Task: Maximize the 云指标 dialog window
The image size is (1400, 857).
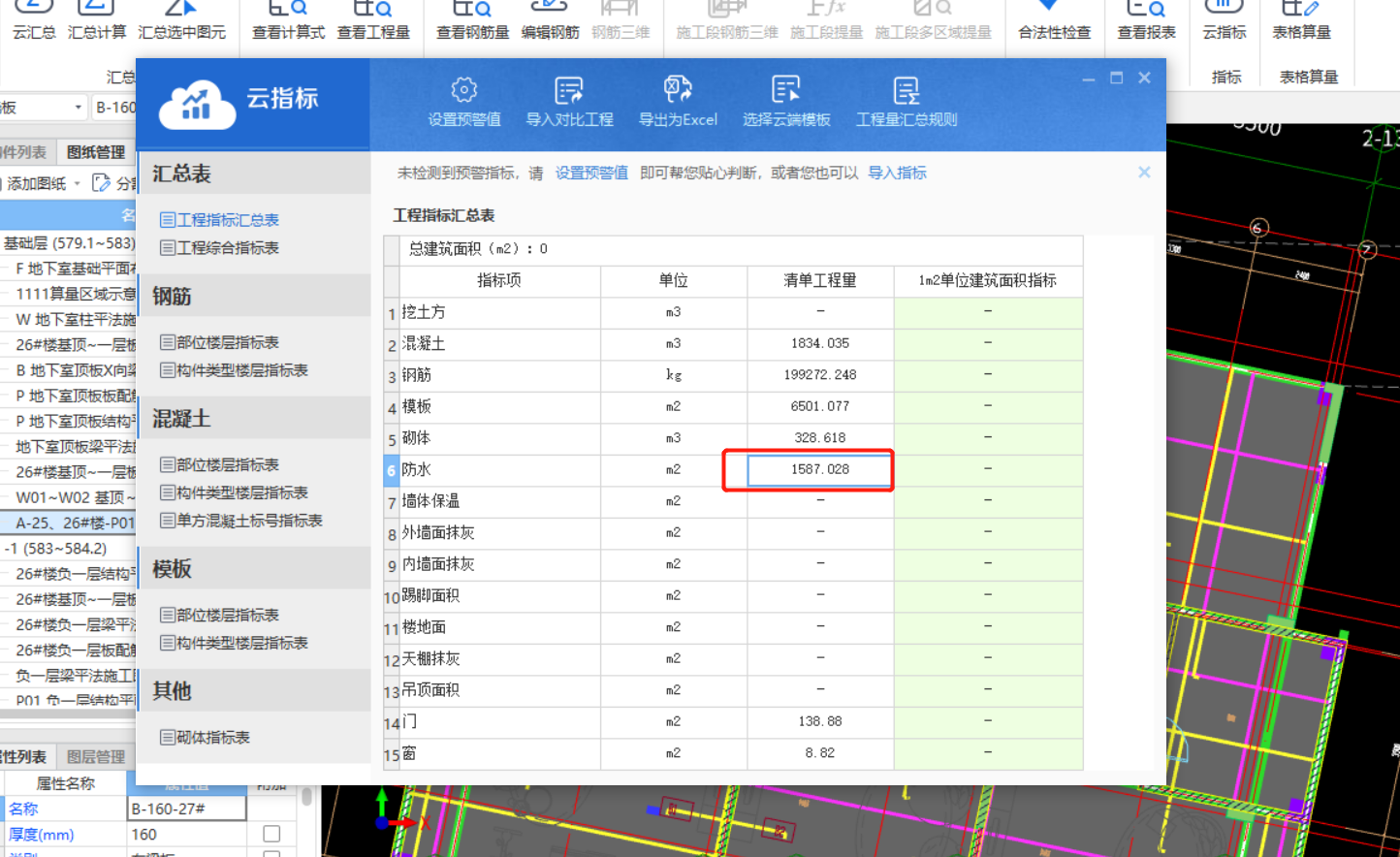Action: (1116, 78)
